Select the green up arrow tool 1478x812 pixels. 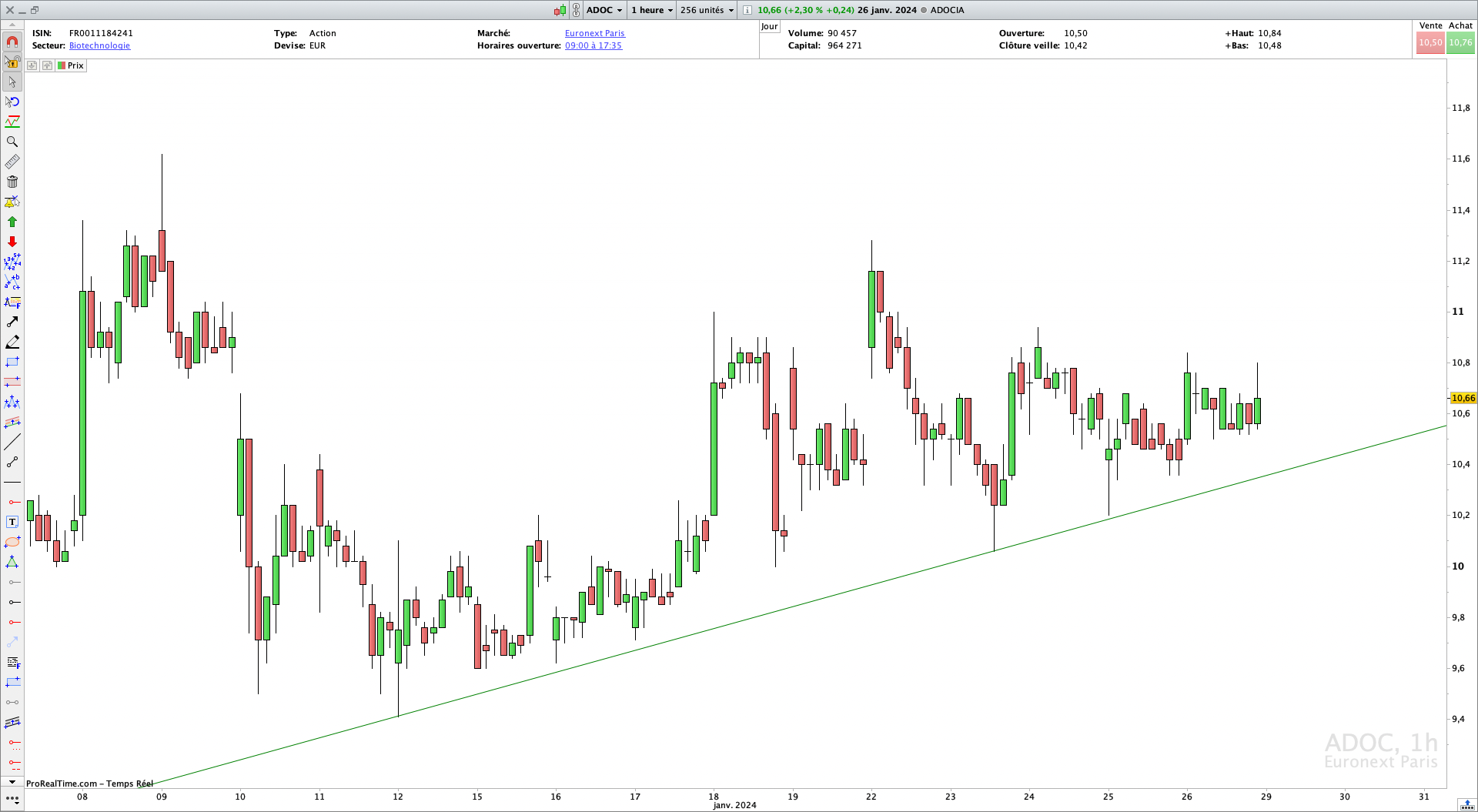pyautogui.click(x=12, y=222)
